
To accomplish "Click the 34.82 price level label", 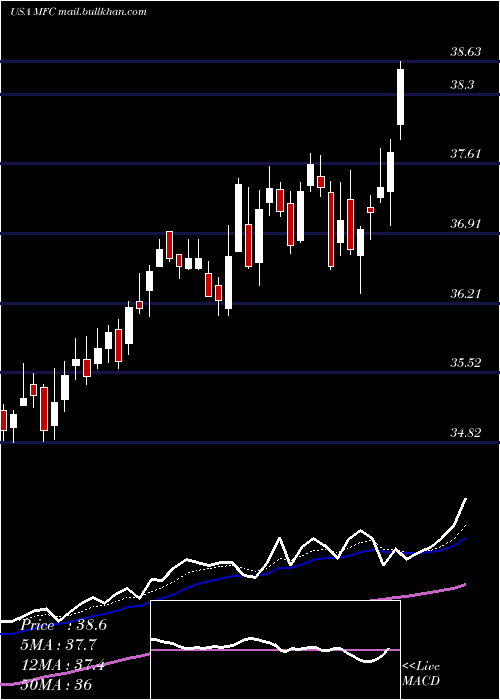I will tap(466, 432).
